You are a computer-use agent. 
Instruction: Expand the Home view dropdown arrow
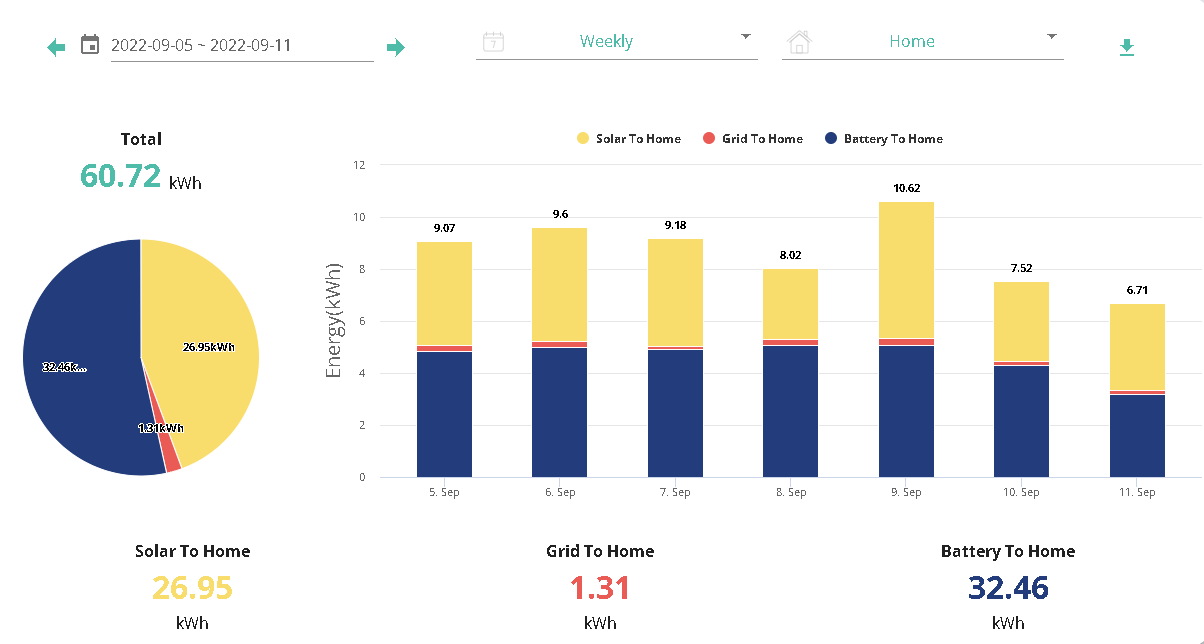(x=1051, y=37)
